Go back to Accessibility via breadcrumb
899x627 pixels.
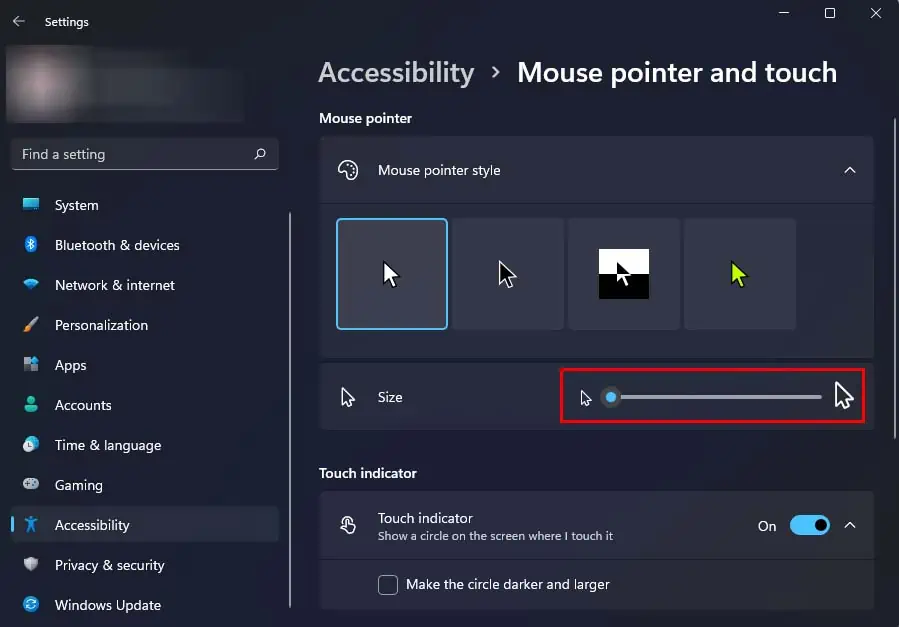pyautogui.click(x=396, y=72)
